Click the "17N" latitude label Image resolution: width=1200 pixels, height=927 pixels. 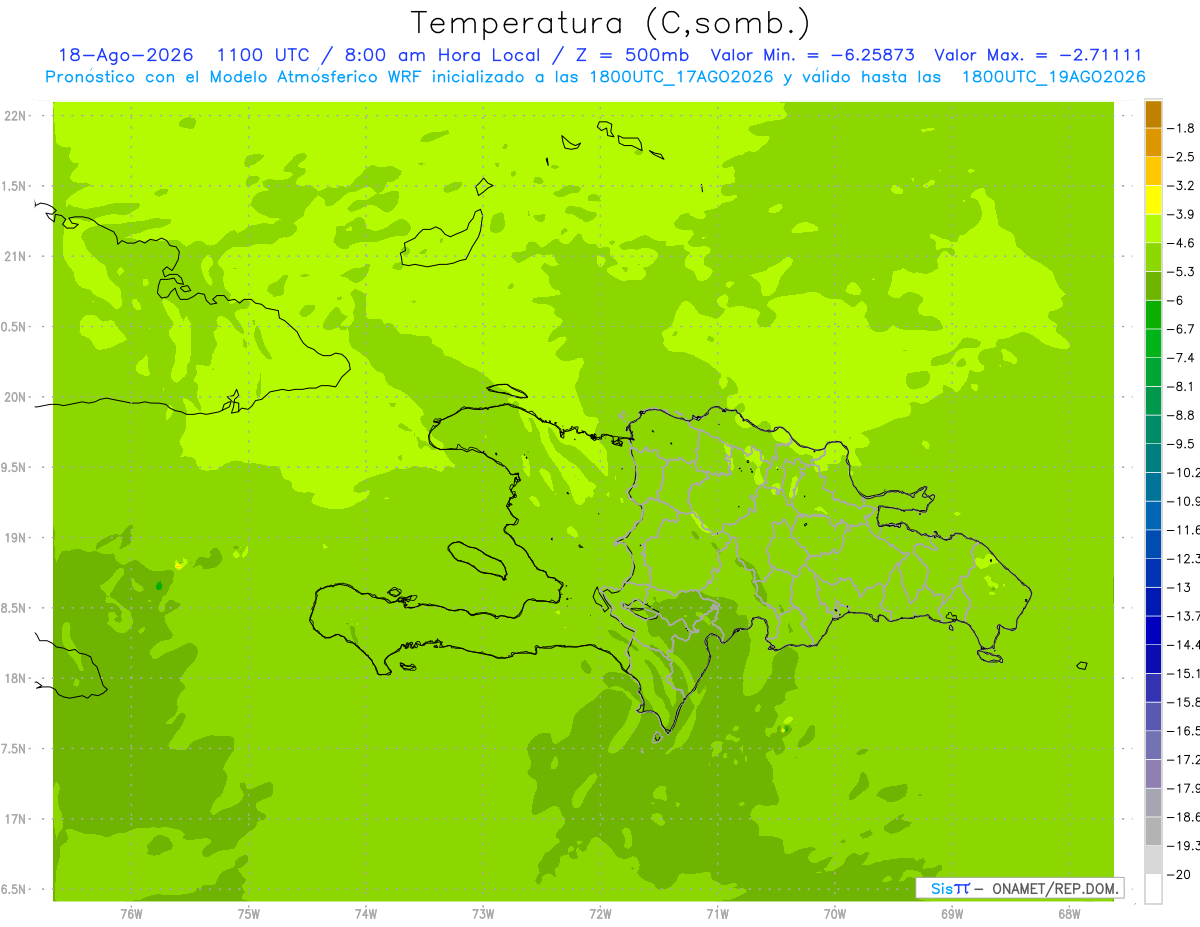click(x=17, y=819)
